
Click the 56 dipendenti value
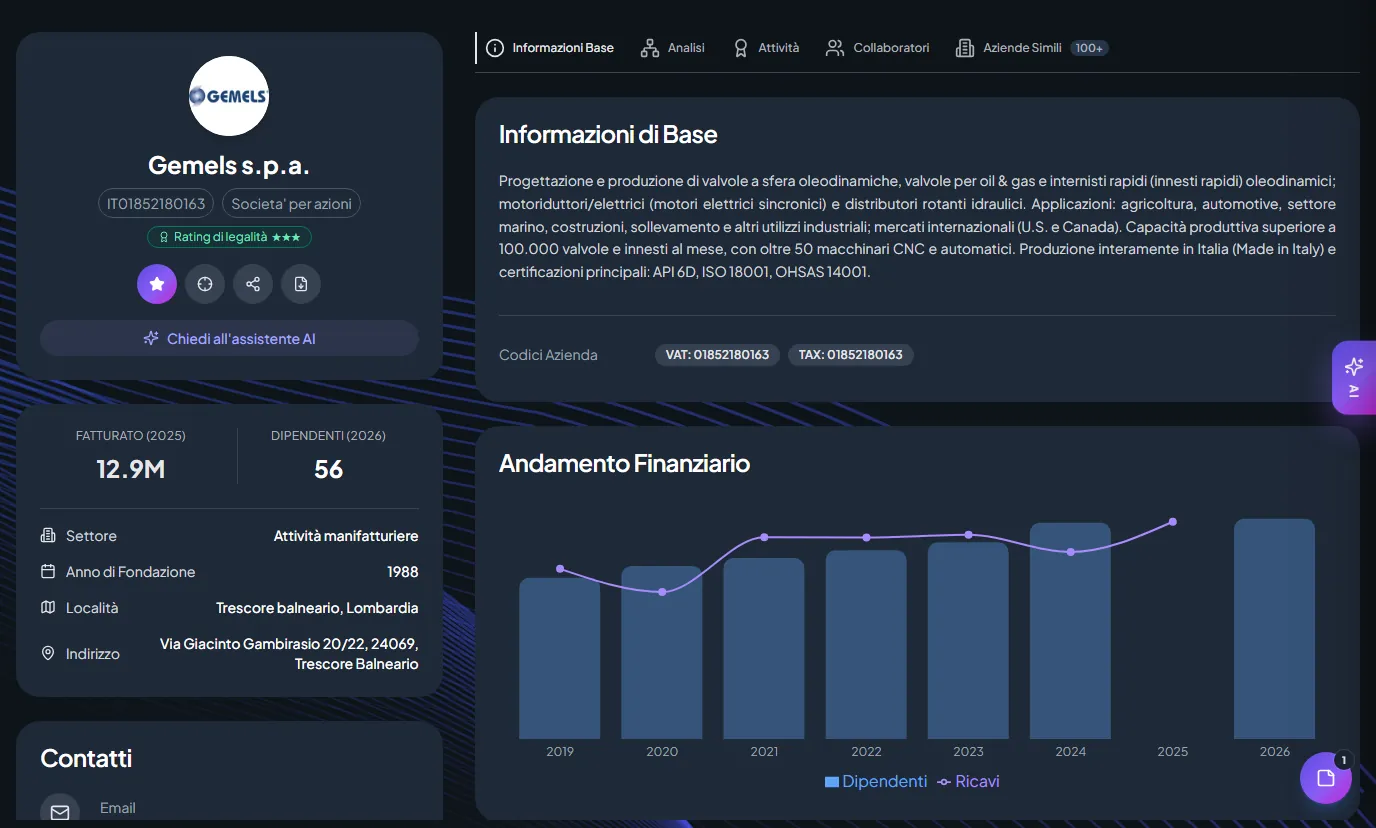pos(328,469)
